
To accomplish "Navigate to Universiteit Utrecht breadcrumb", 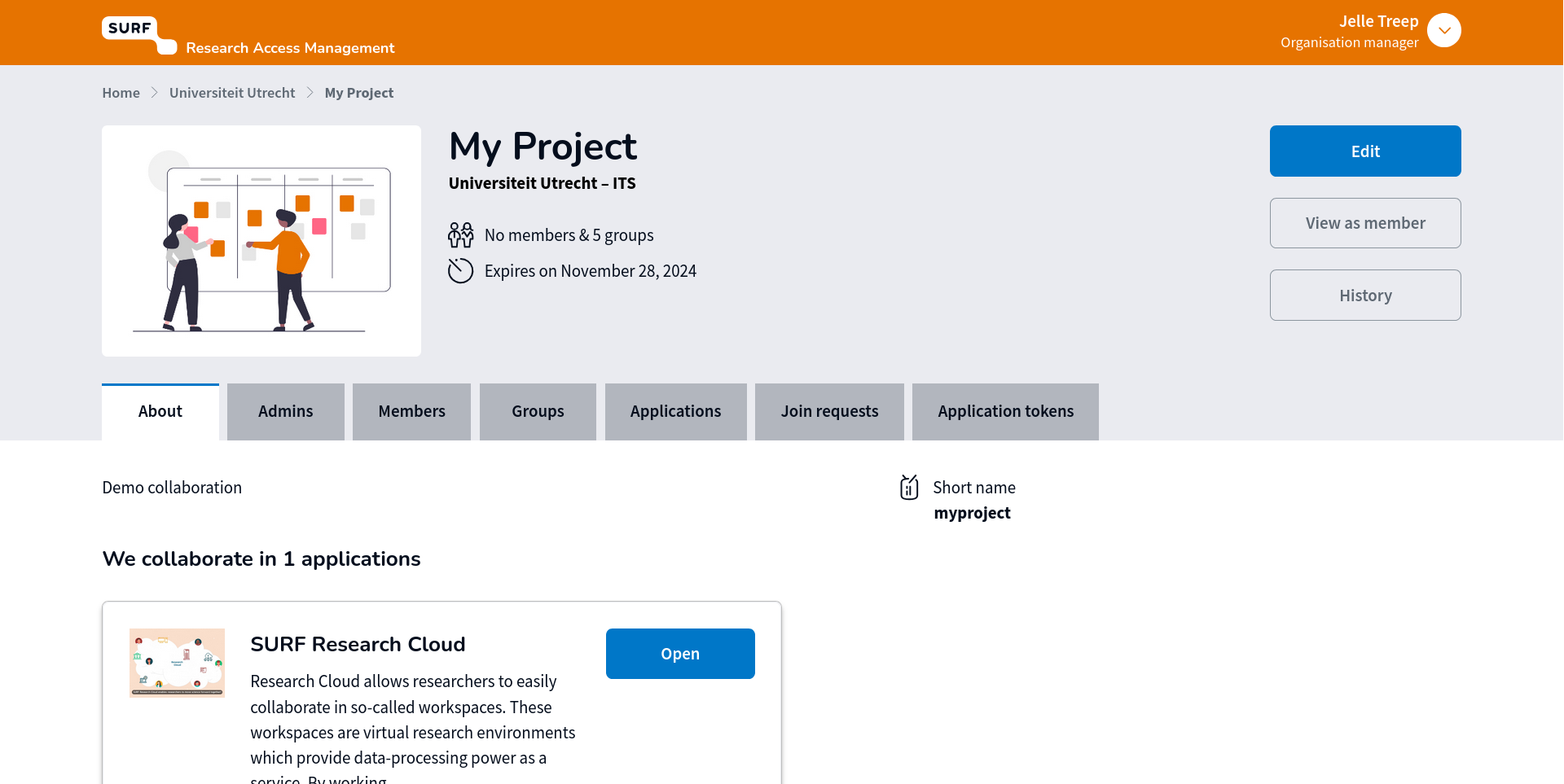I will click(232, 93).
